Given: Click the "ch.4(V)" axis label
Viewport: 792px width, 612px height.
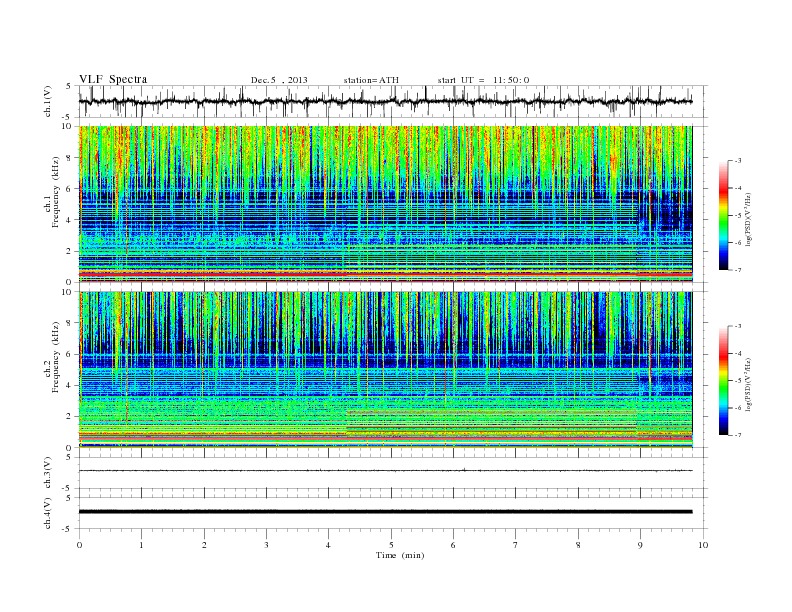Looking at the screenshot, I should pyautogui.click(x=48, y=513).
